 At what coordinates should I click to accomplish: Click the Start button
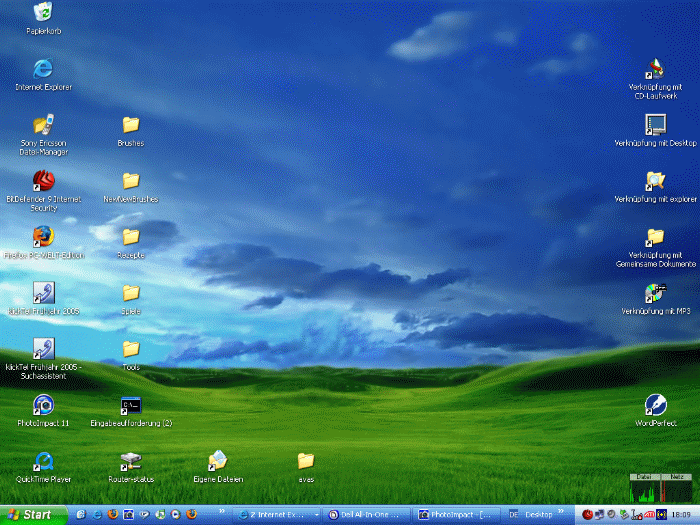34,515
